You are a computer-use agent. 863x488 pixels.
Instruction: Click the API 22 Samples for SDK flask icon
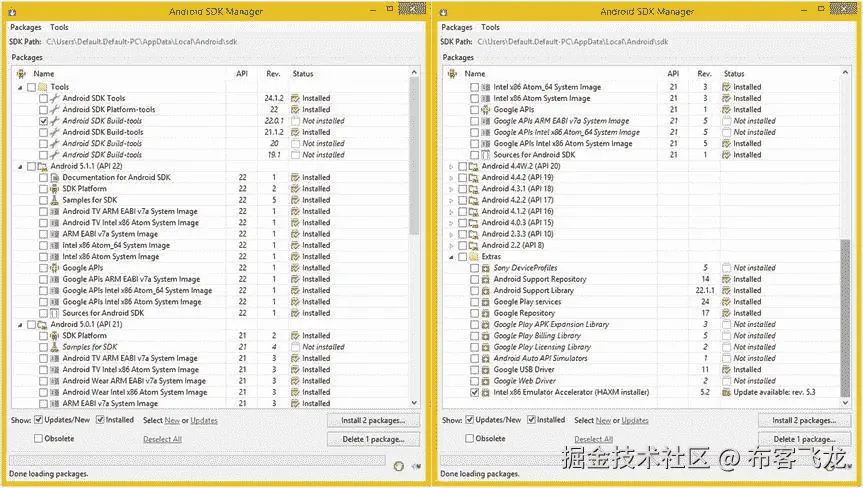pyautogui.click(x=54, y=200)
